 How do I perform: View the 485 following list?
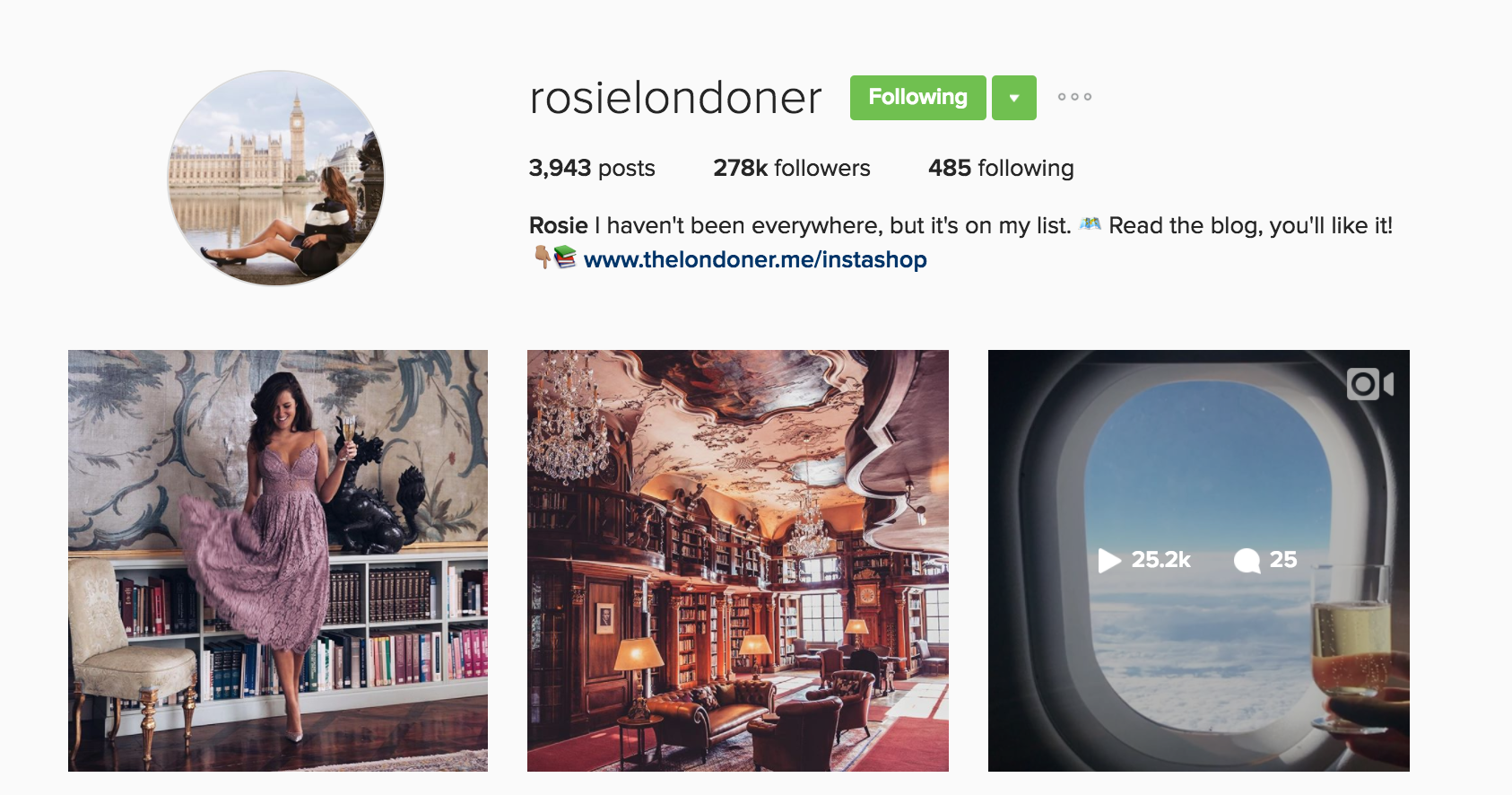point(1001,168)
